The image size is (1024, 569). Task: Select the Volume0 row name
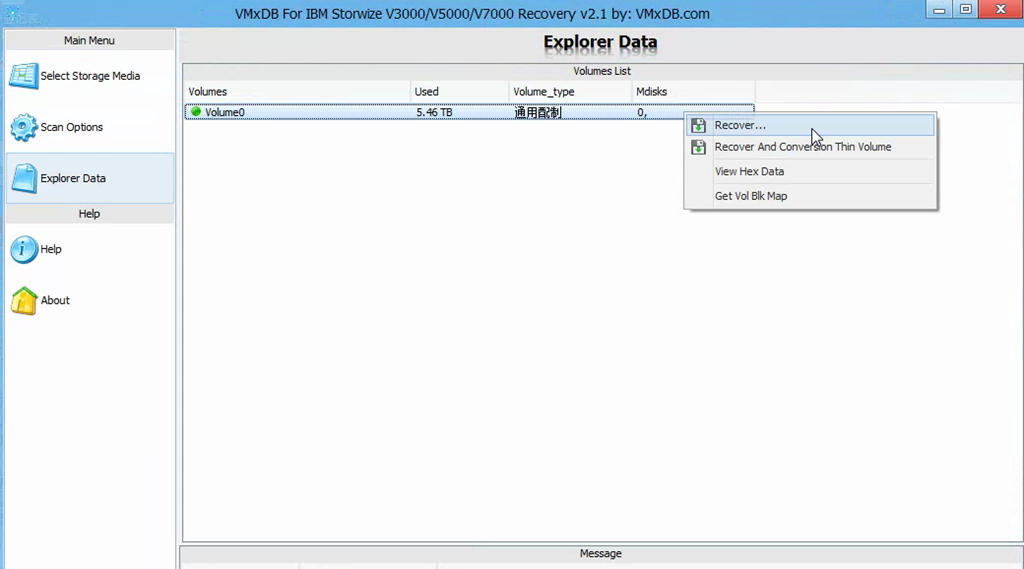[225, 112]
